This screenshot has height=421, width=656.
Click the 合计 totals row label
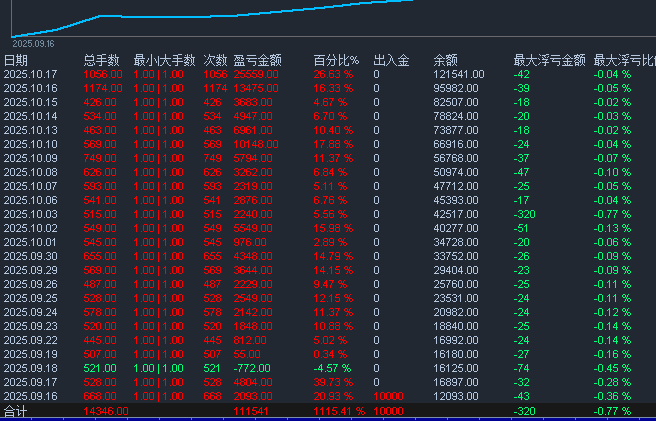tap(15, 411)
